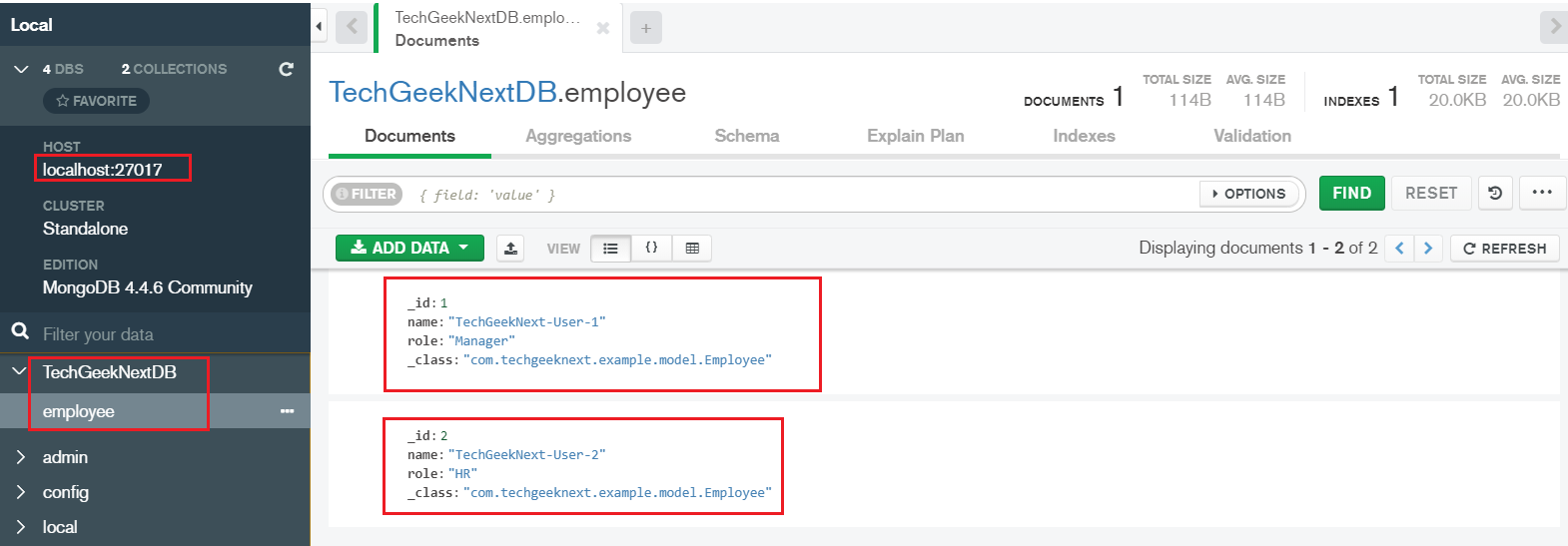Collapse the sidebar with the small arrow
The width and height of the screenshot is (1568, 546).
click(x=319, y=26)
